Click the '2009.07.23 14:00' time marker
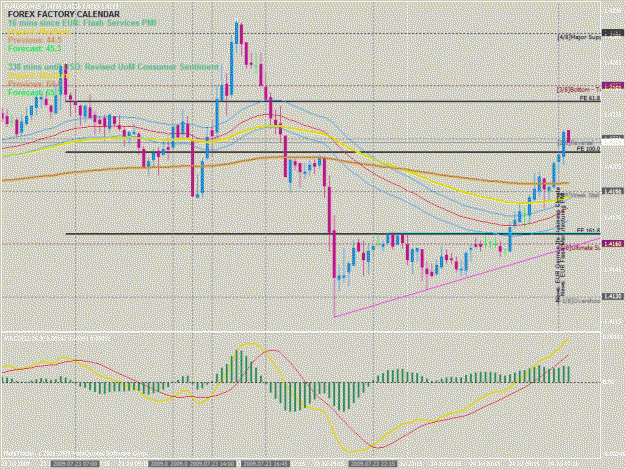 (212, 464)
